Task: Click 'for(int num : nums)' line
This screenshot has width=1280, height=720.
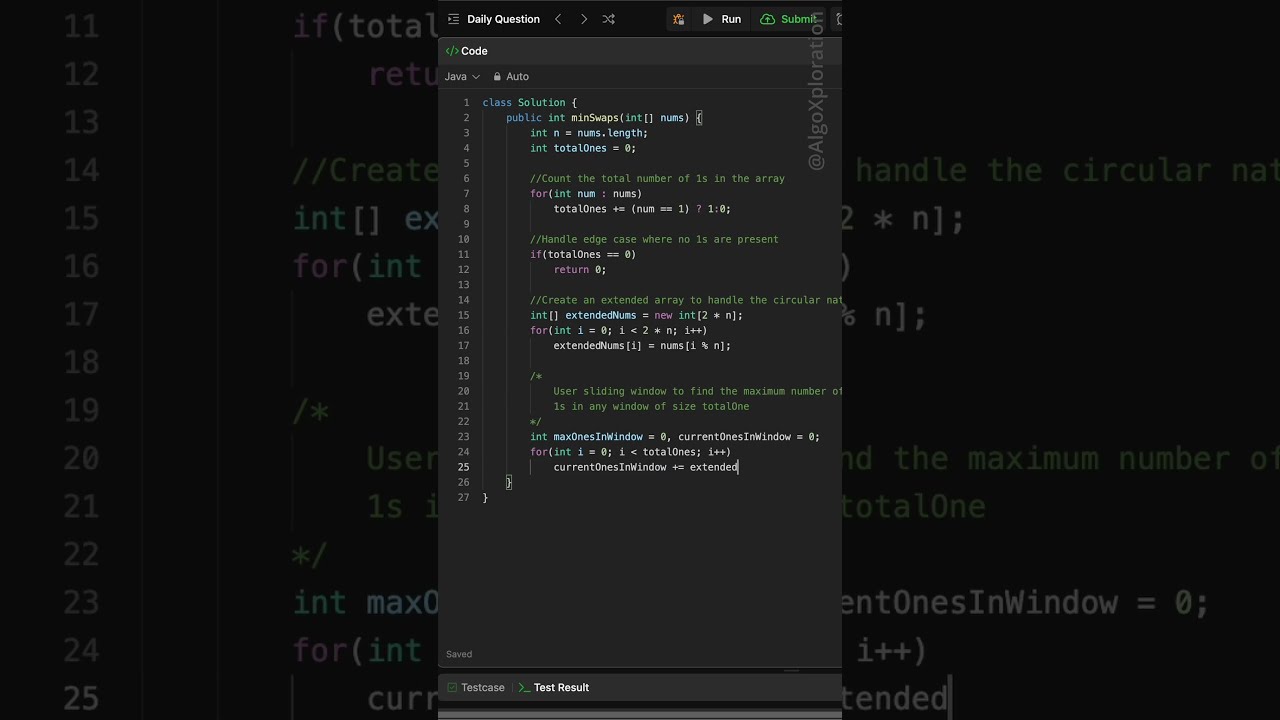Action: (586, 194)
